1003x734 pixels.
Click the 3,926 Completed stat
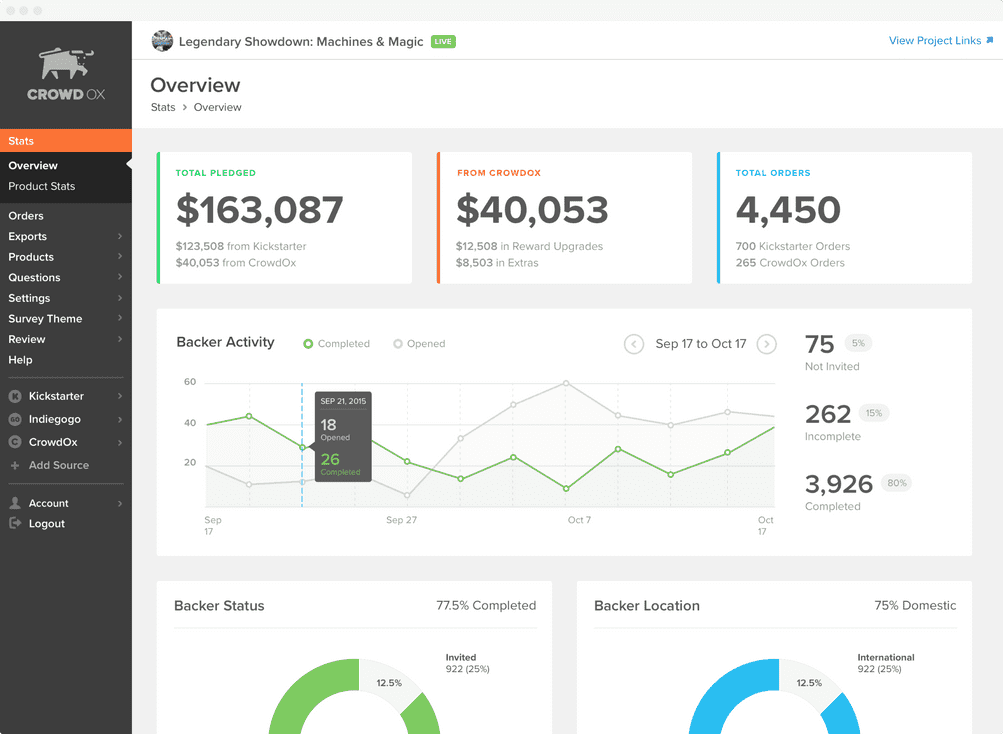(839, 484)
